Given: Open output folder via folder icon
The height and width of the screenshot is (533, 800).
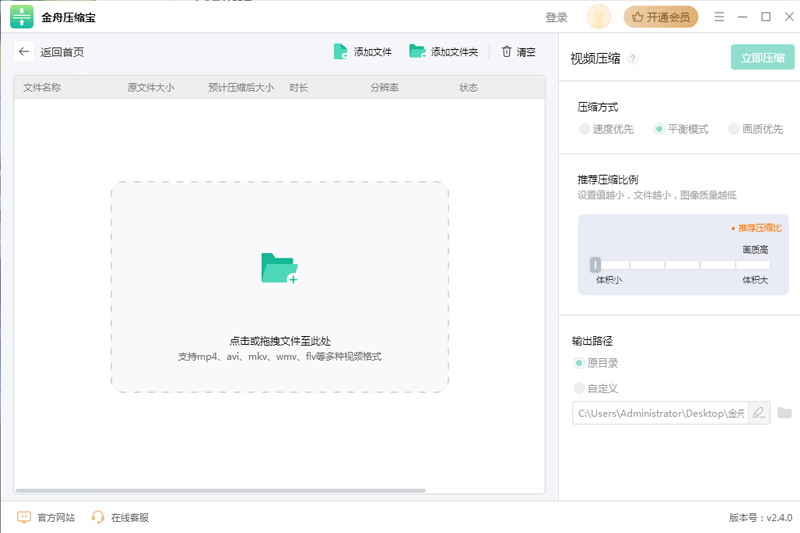Looking at the screenshot, I should tap(785, 413).
